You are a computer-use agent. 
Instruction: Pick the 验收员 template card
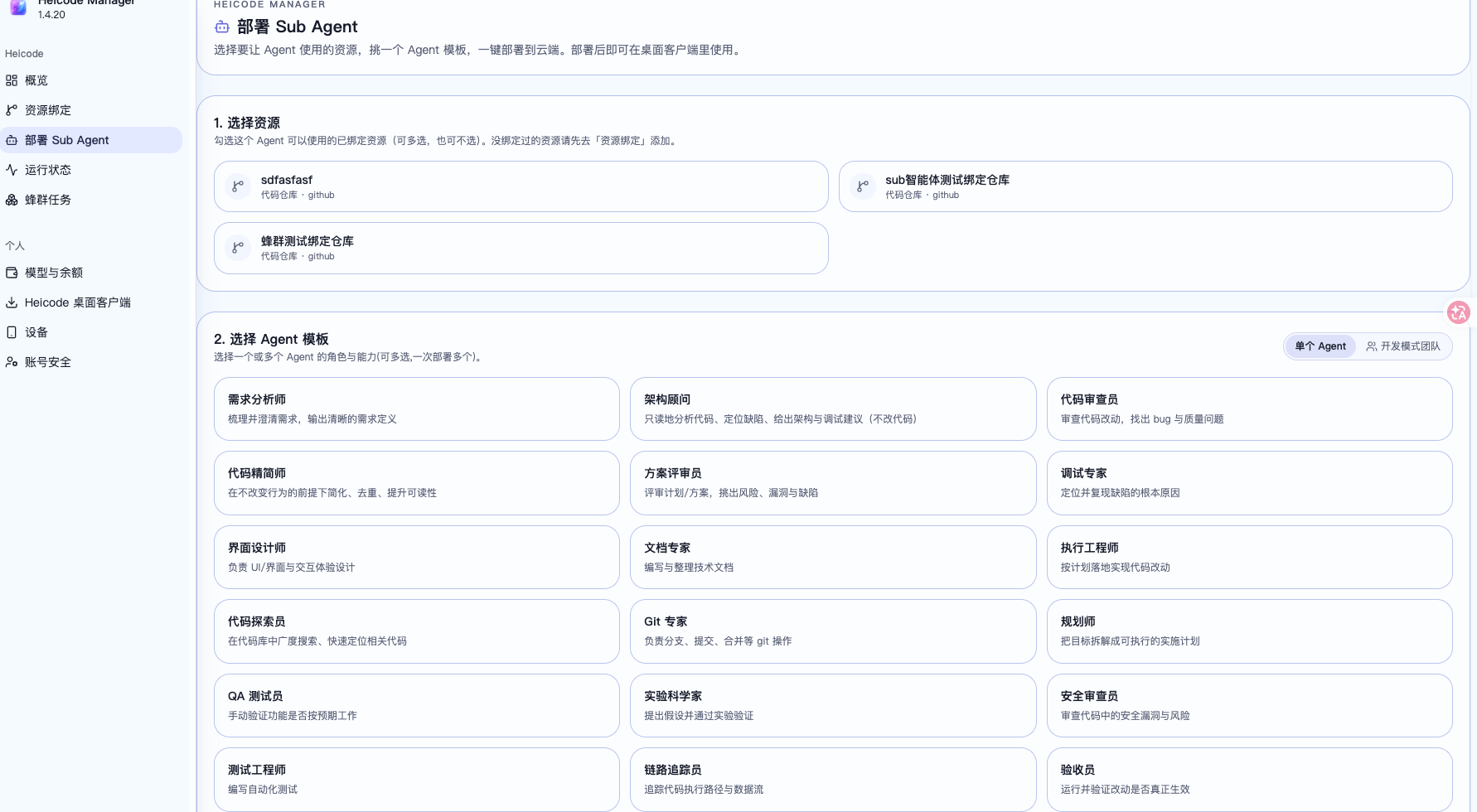pos(1250,780)
